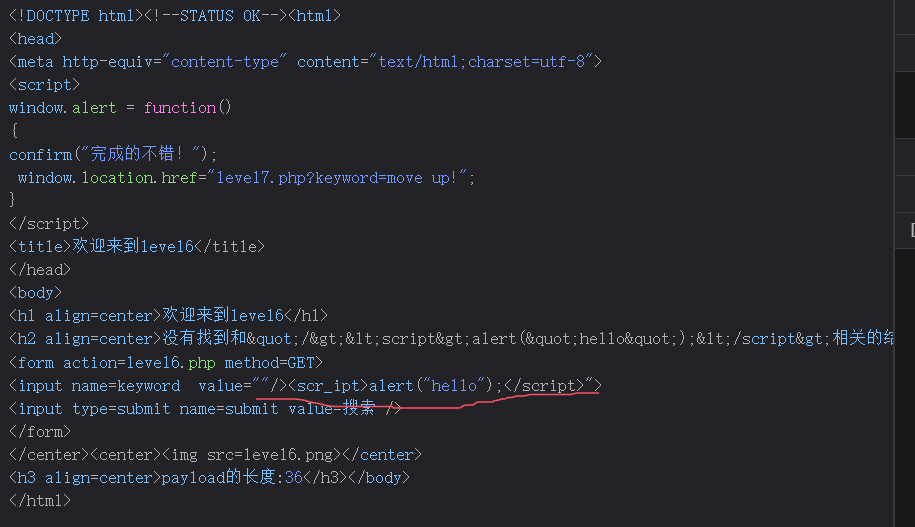The width and height of the screenshot is (915, 527).
Task: Click the closing </html> tag
Action: point(40,501)
